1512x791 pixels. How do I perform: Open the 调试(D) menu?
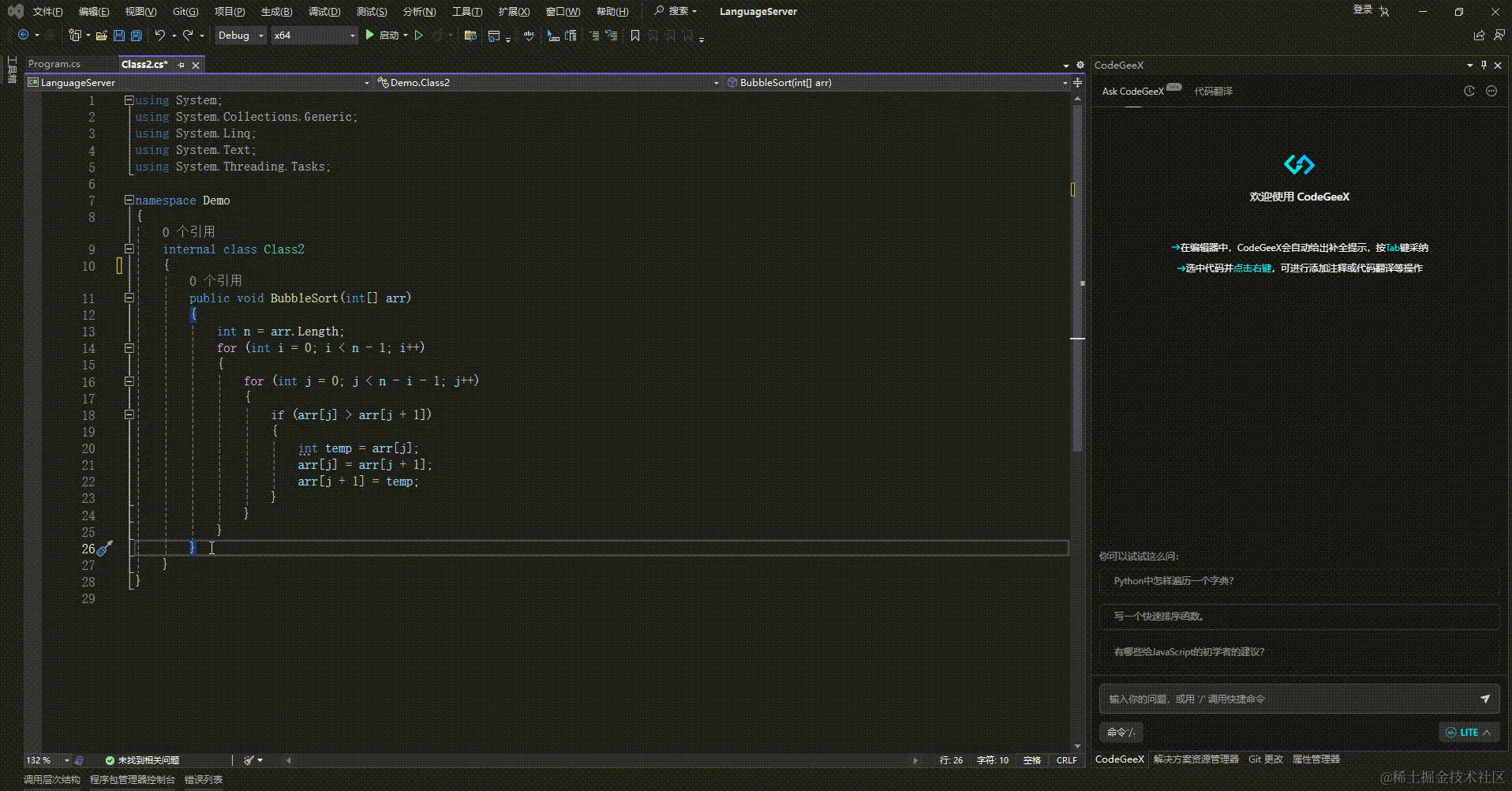324,11
